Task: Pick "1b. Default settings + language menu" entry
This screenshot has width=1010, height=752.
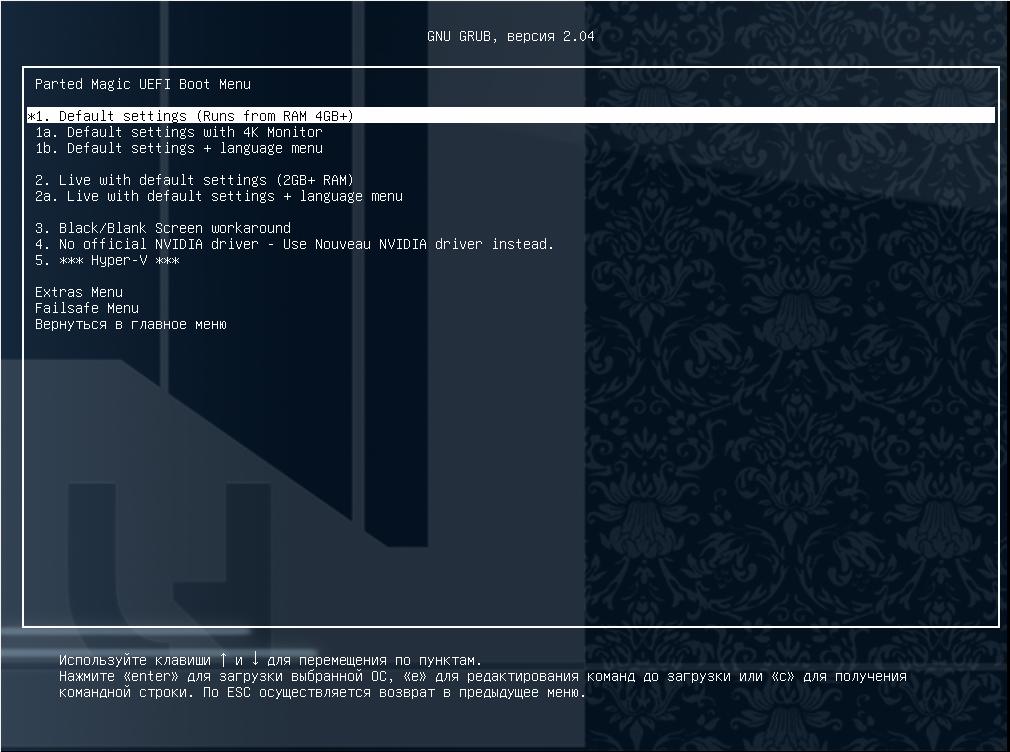Action: coord(178,148)
